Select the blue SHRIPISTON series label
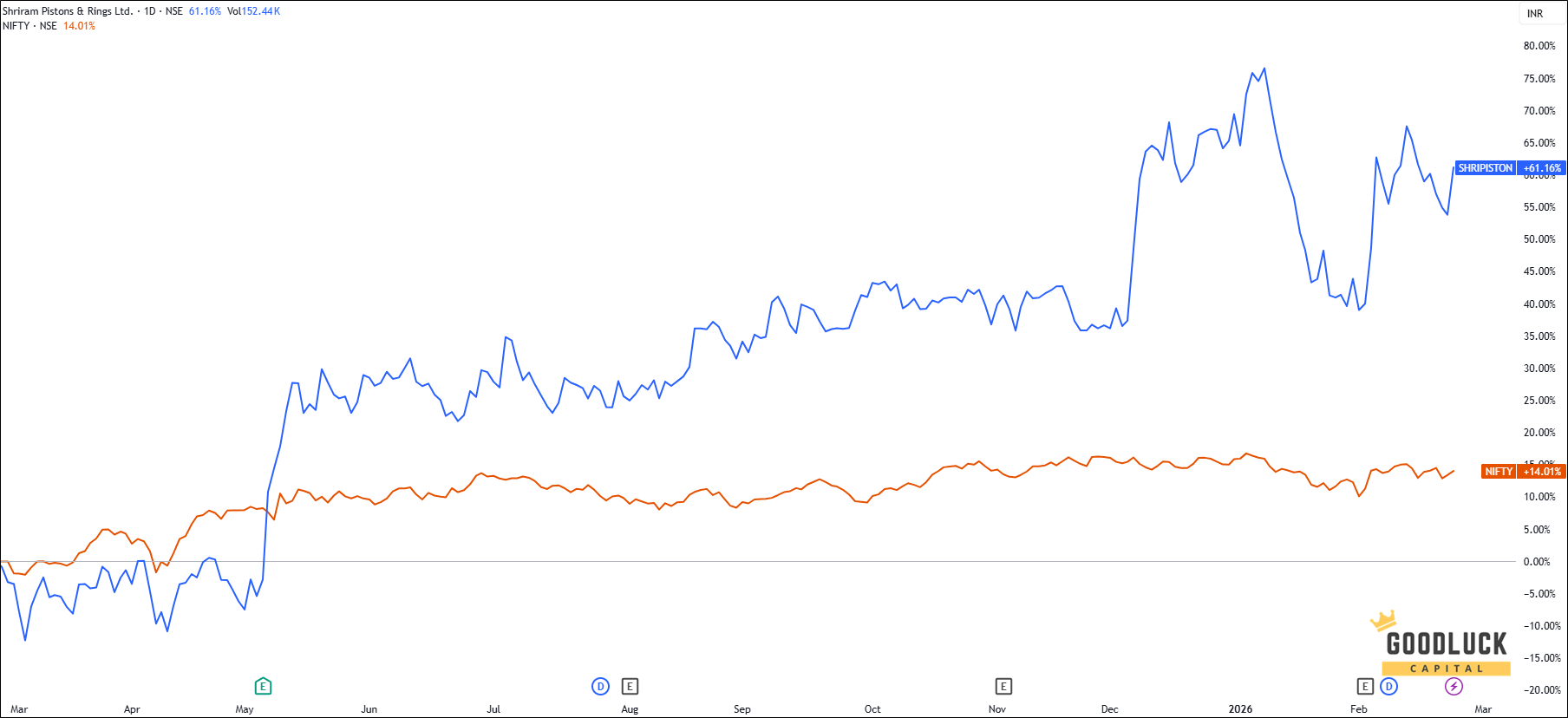1568x718 pixels. 1485,168
